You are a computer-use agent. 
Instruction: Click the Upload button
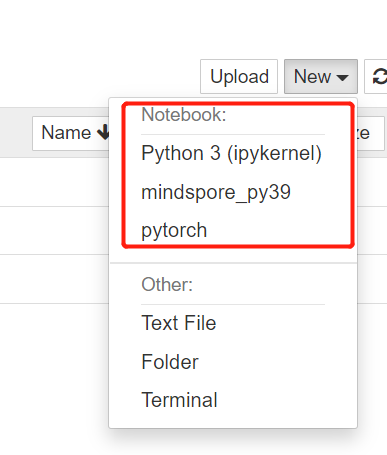(x=239, y=77)
